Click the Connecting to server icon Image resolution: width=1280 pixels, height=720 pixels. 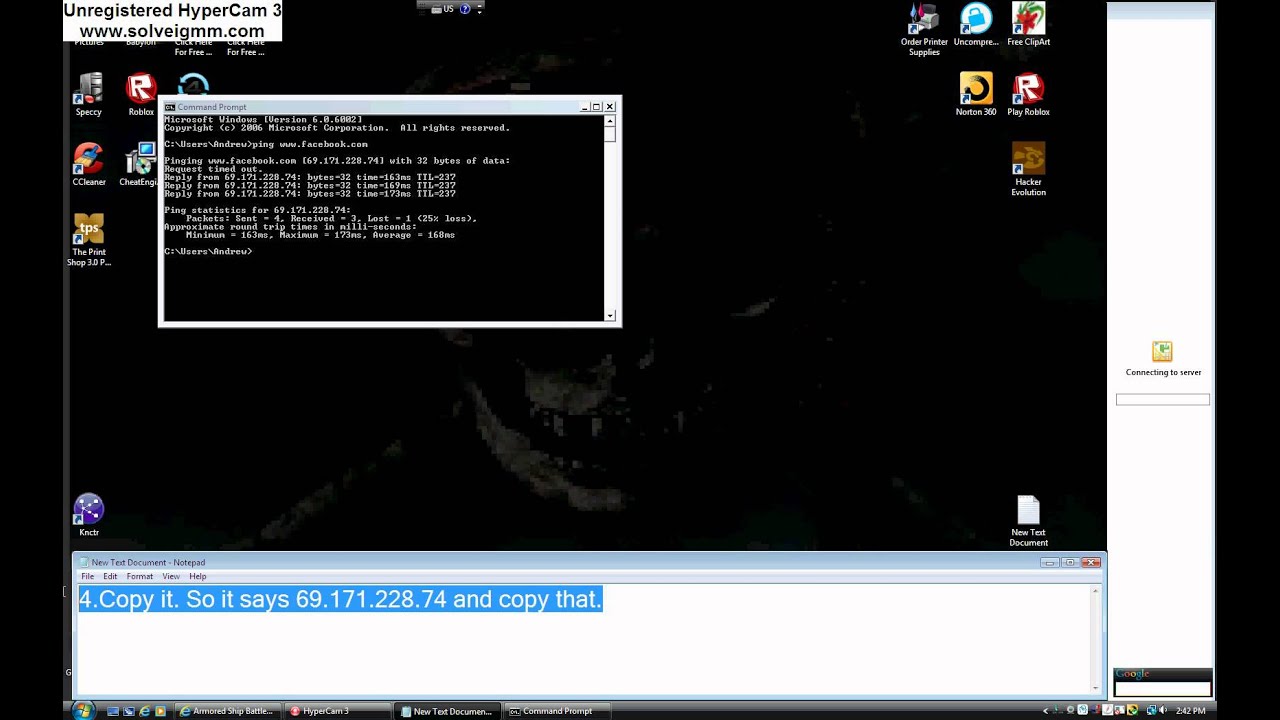[x=1162, y=351]
